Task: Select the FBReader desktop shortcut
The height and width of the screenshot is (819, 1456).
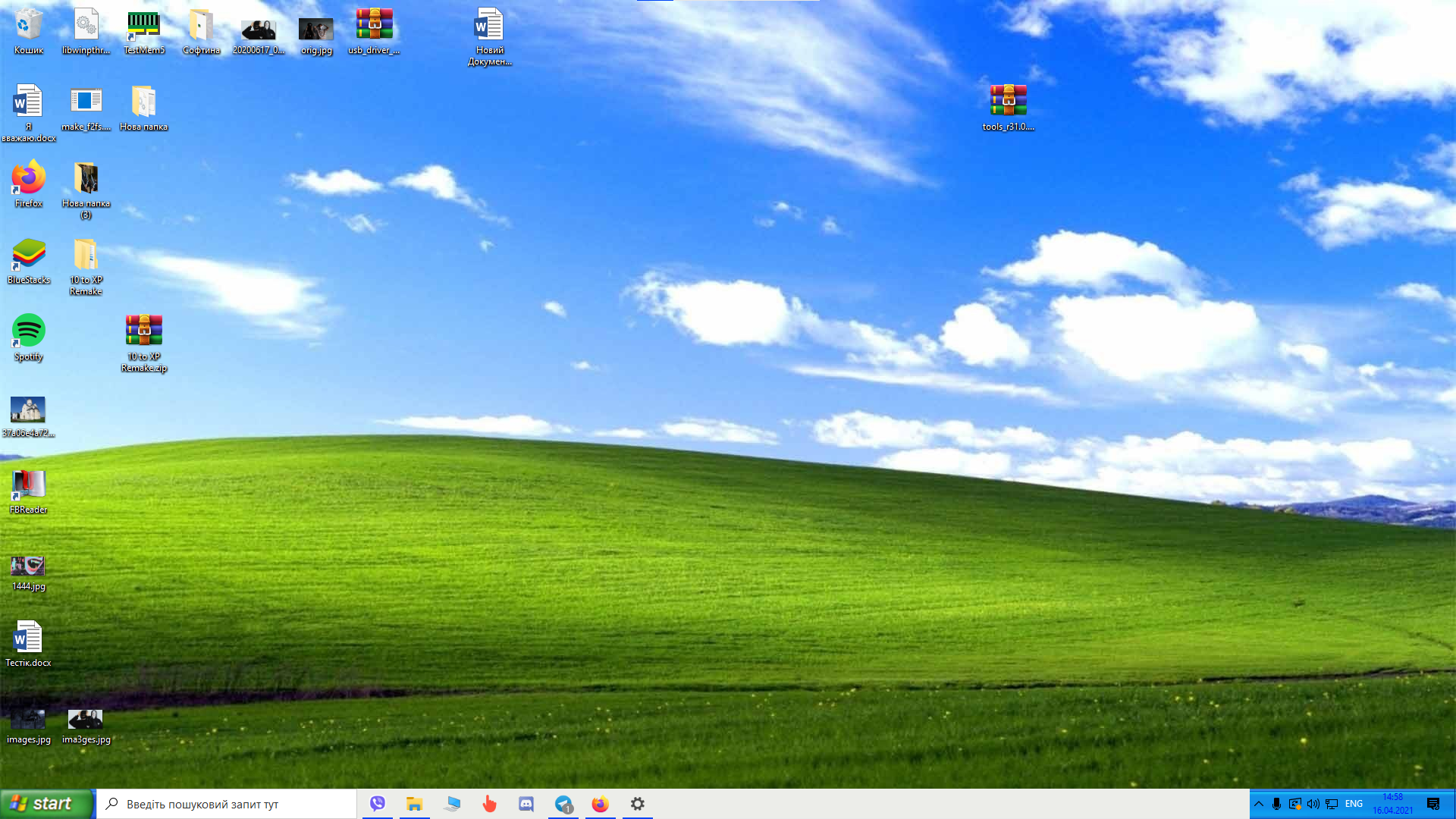Action: pos(29,491)
